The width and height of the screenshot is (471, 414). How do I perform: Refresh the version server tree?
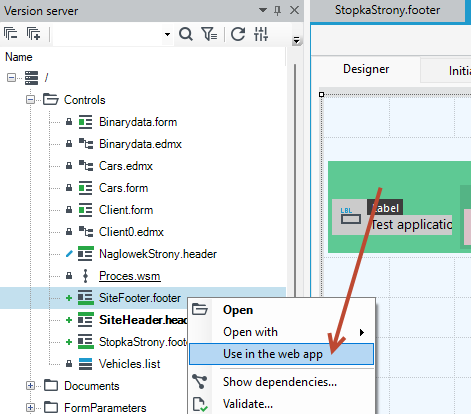pos(238,34)
